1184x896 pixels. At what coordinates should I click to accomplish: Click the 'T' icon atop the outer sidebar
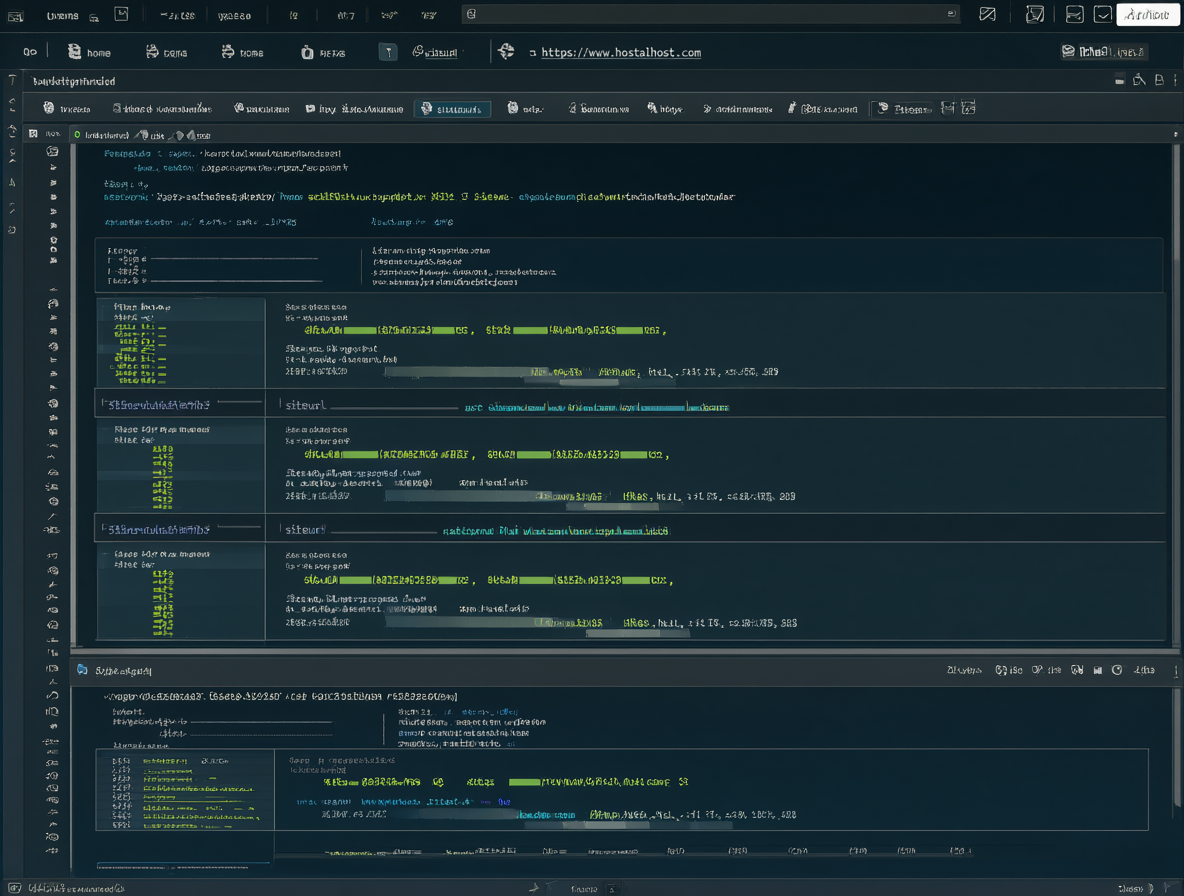click(x=12, y=80)
